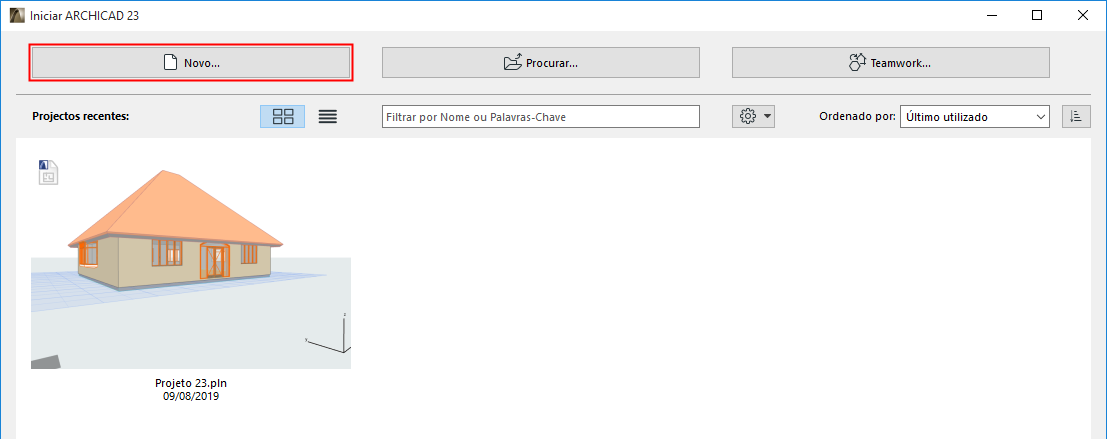Toggle the sort order direction icon

tap(1076, 116)
